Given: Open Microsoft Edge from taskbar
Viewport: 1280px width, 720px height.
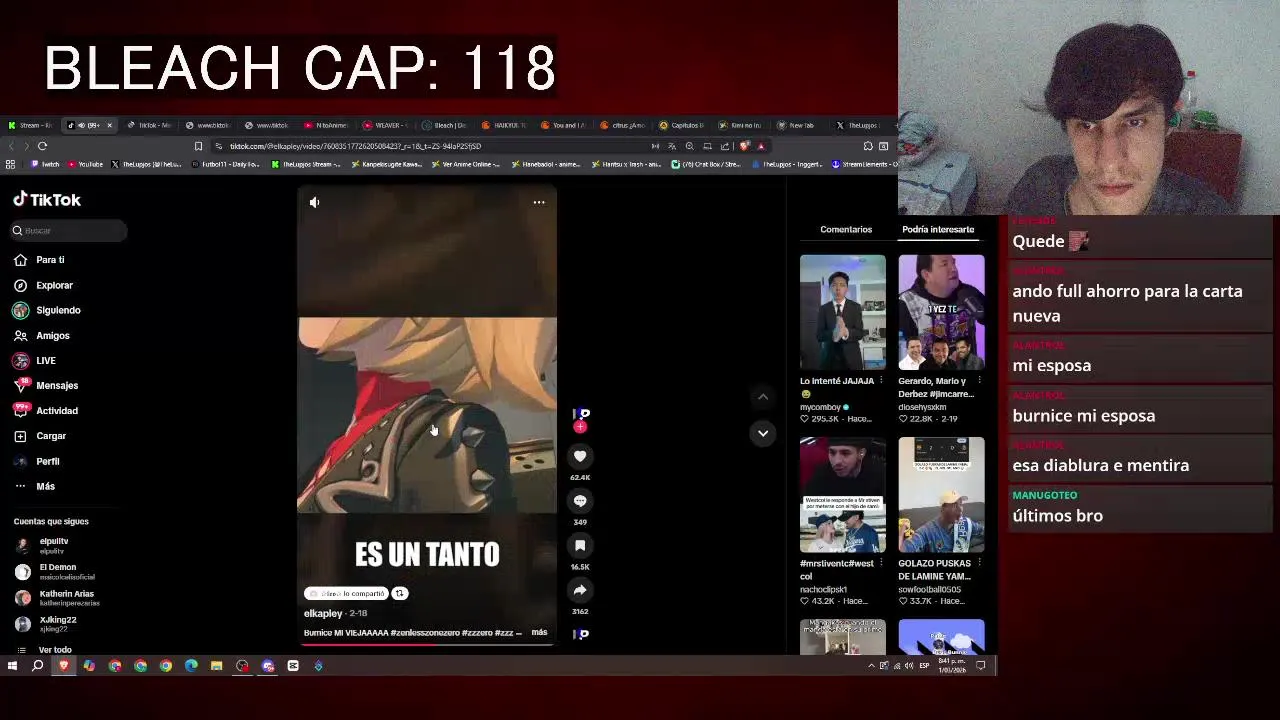Looking at the screenshot, I should [x=191, y=666].
